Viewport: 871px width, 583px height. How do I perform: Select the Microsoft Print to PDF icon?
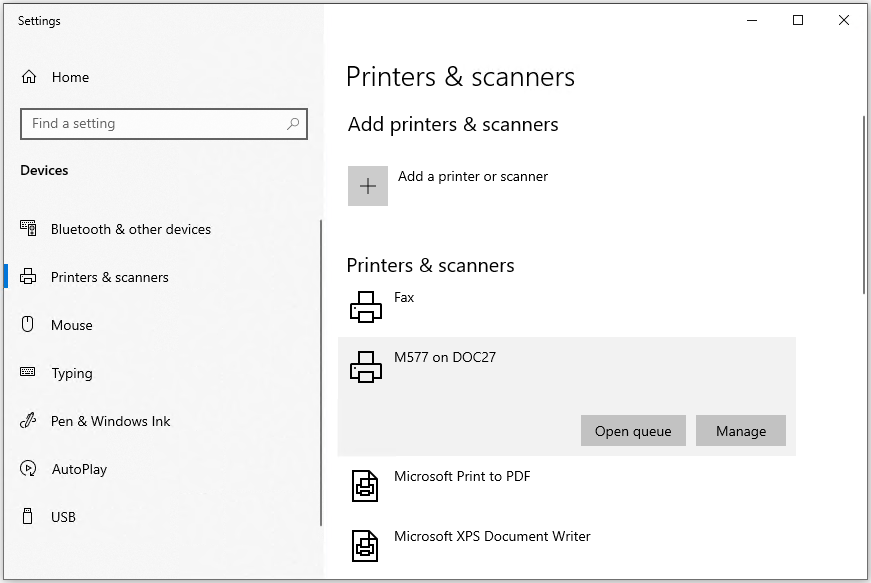tap(365, 486)
